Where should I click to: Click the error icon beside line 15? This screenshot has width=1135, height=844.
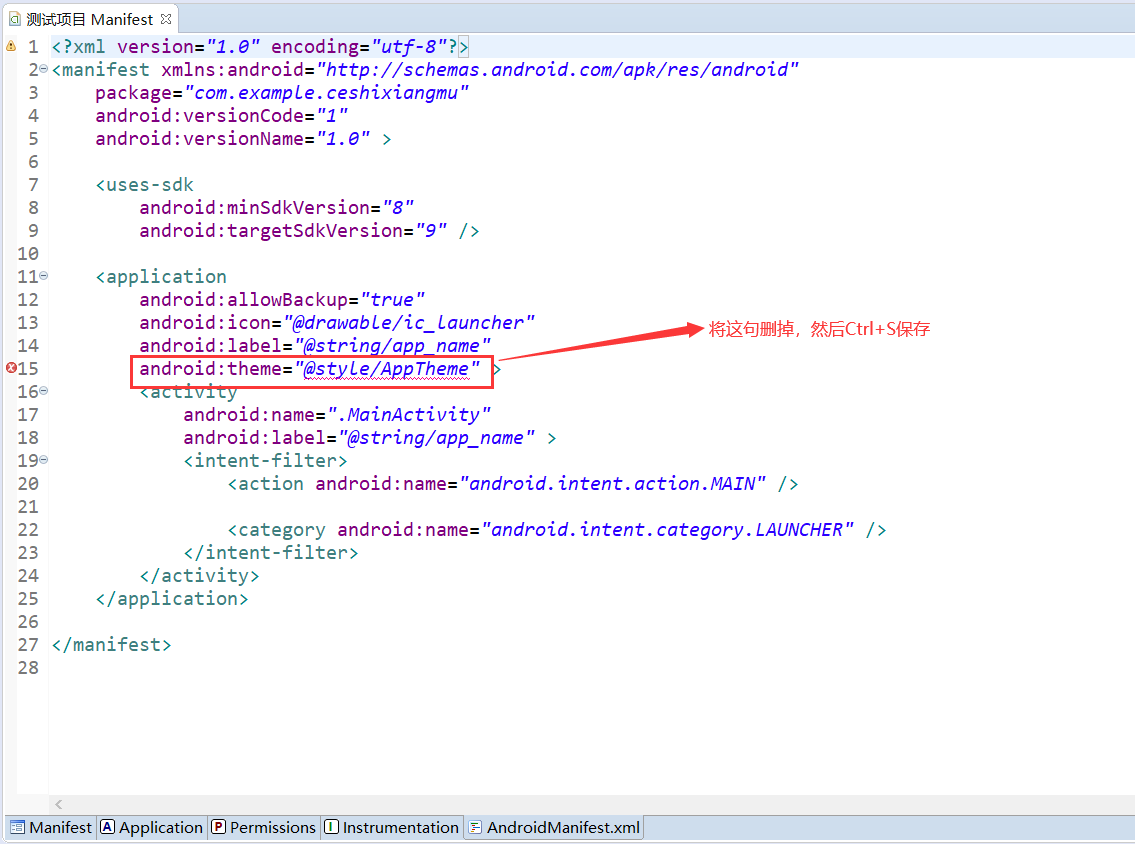click(x=9, y=368)
